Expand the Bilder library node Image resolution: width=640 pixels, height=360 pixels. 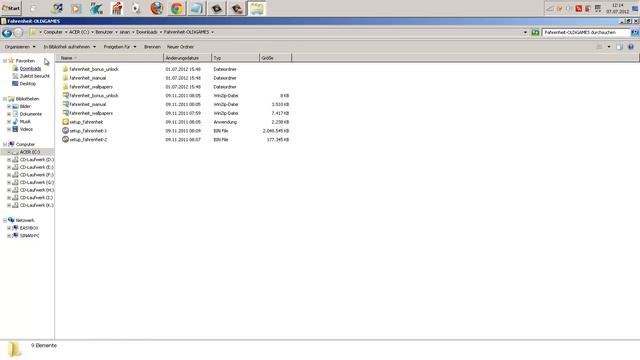coord(9,107)
